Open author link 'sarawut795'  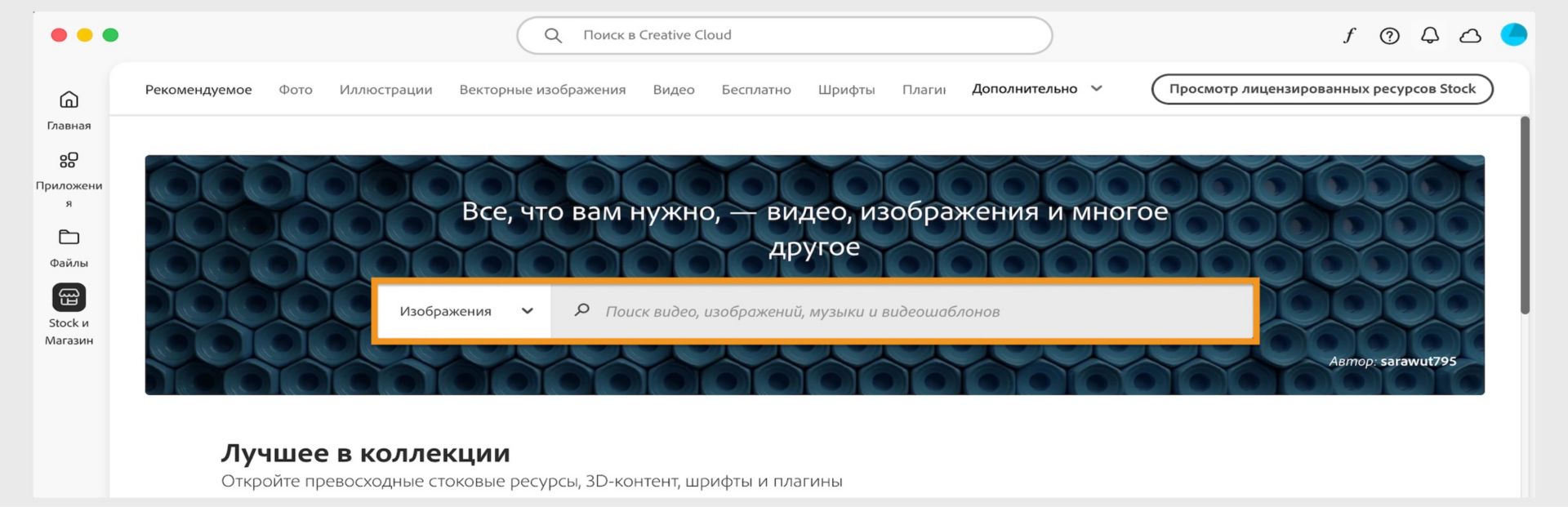1419,361
